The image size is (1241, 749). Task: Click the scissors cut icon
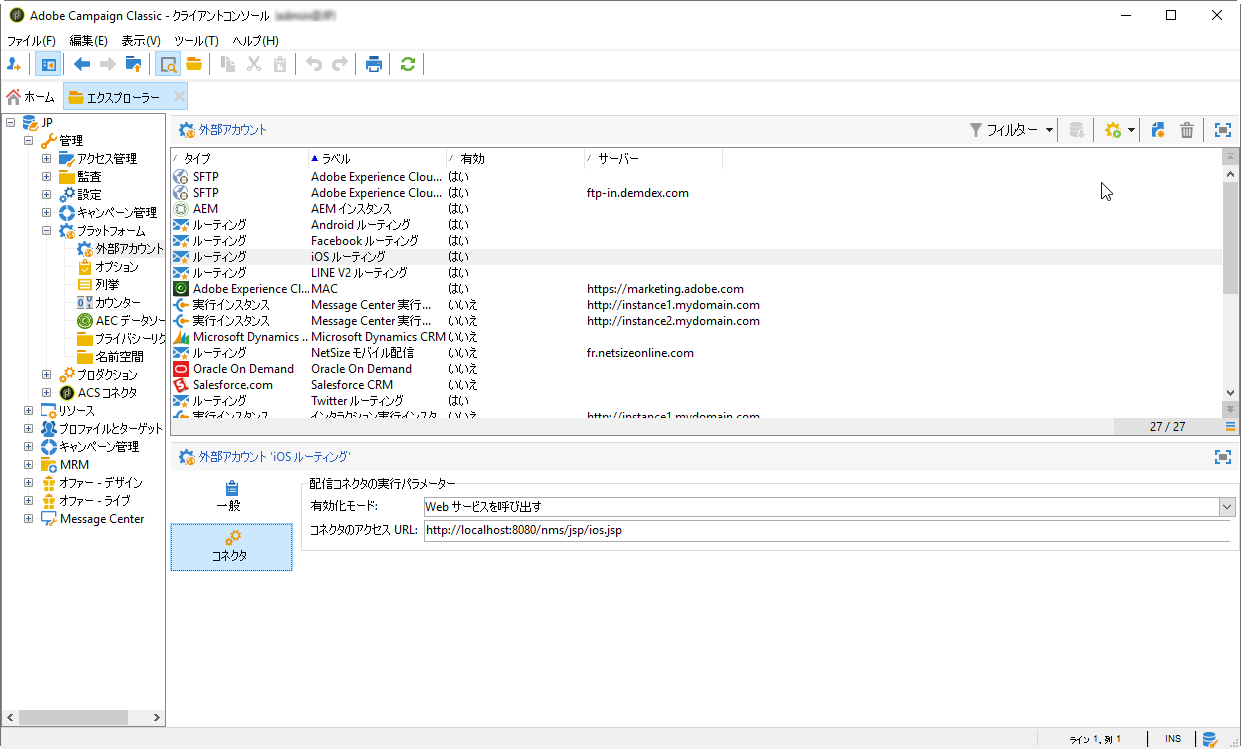pos(254,64)
